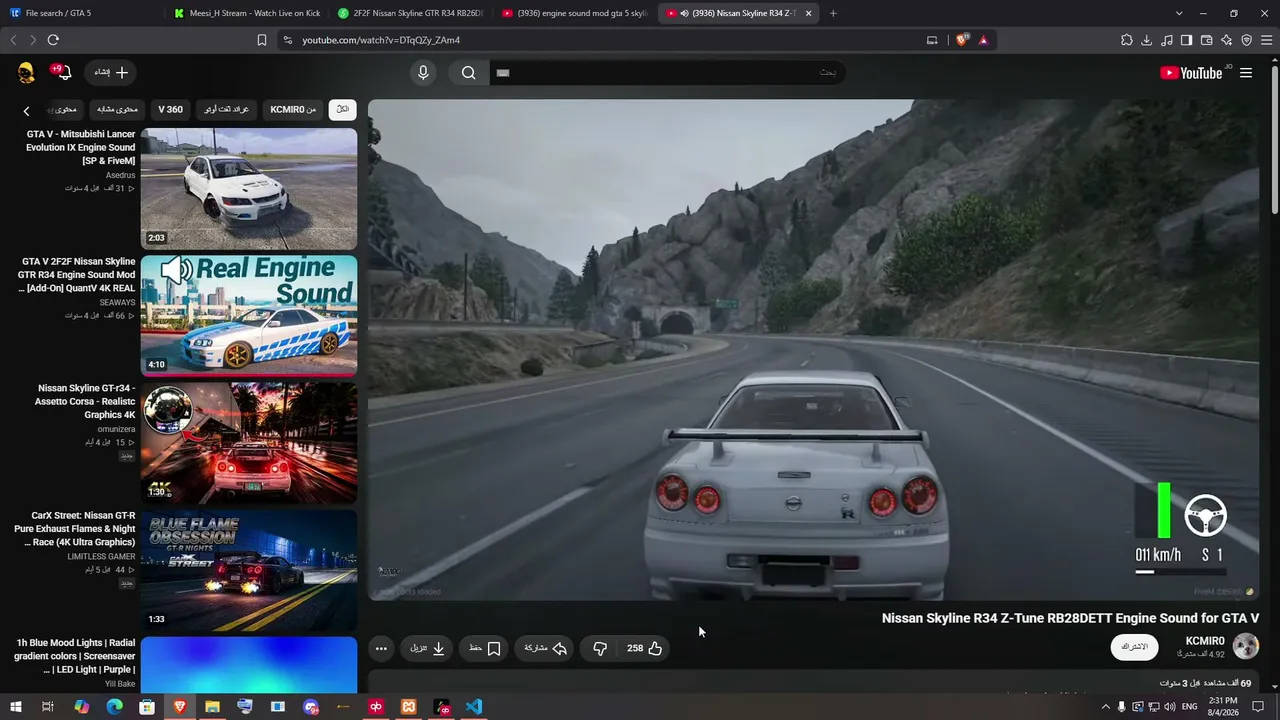
Task: Reload the page in Brave
Action: [x=53, y=40]
